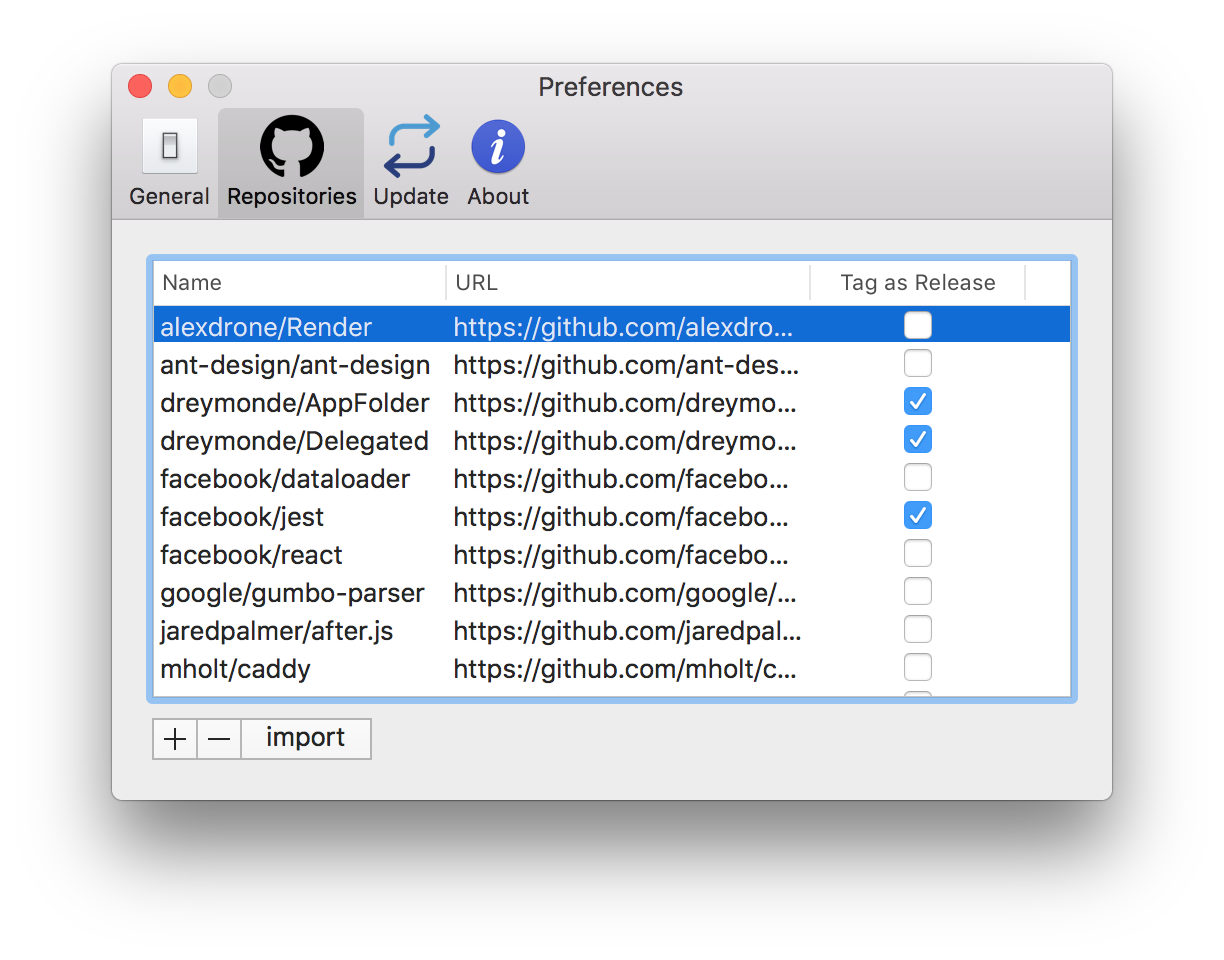Click the import button
Viewport: 1224px width, 960px height.
click(x=306, y=739)
